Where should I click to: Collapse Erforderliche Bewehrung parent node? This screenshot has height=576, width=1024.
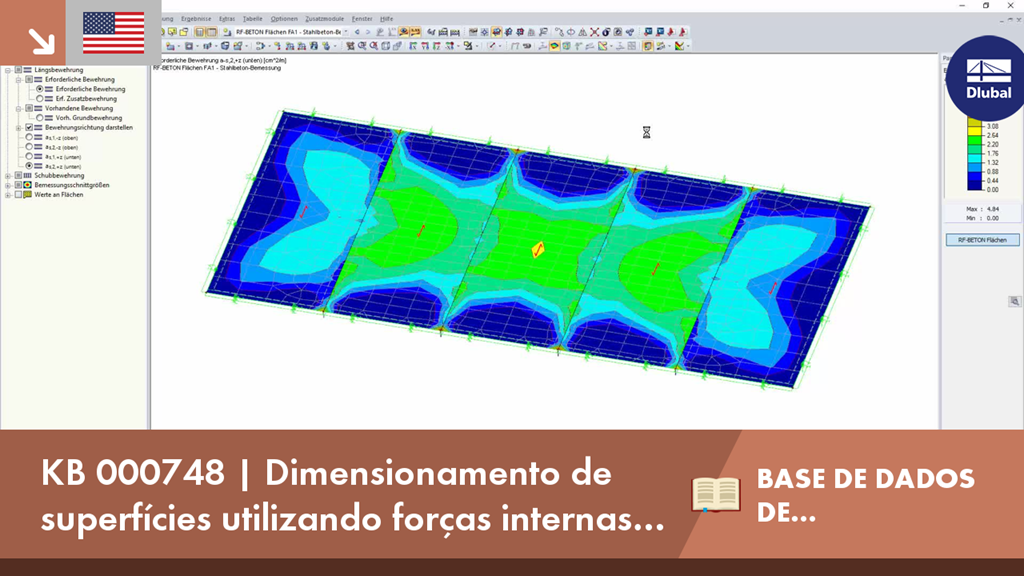coord(18,80)
